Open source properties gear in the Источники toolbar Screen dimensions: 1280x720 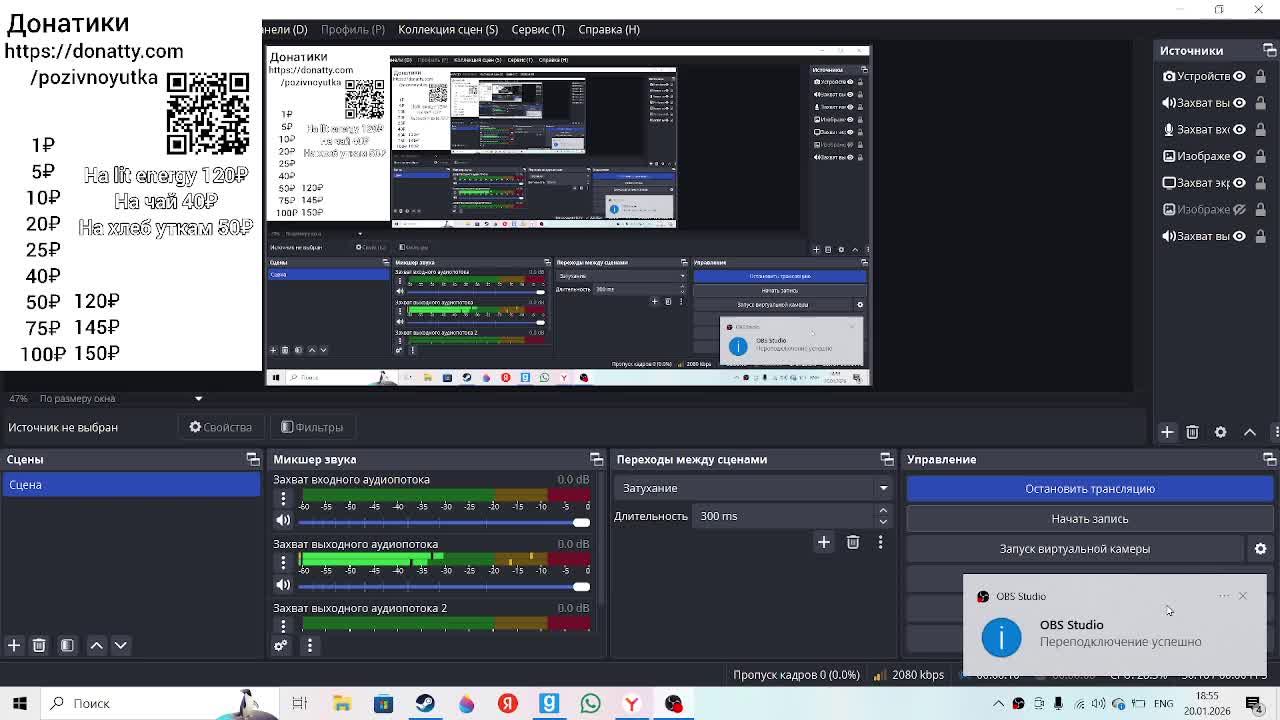(x=1220, y=432)
